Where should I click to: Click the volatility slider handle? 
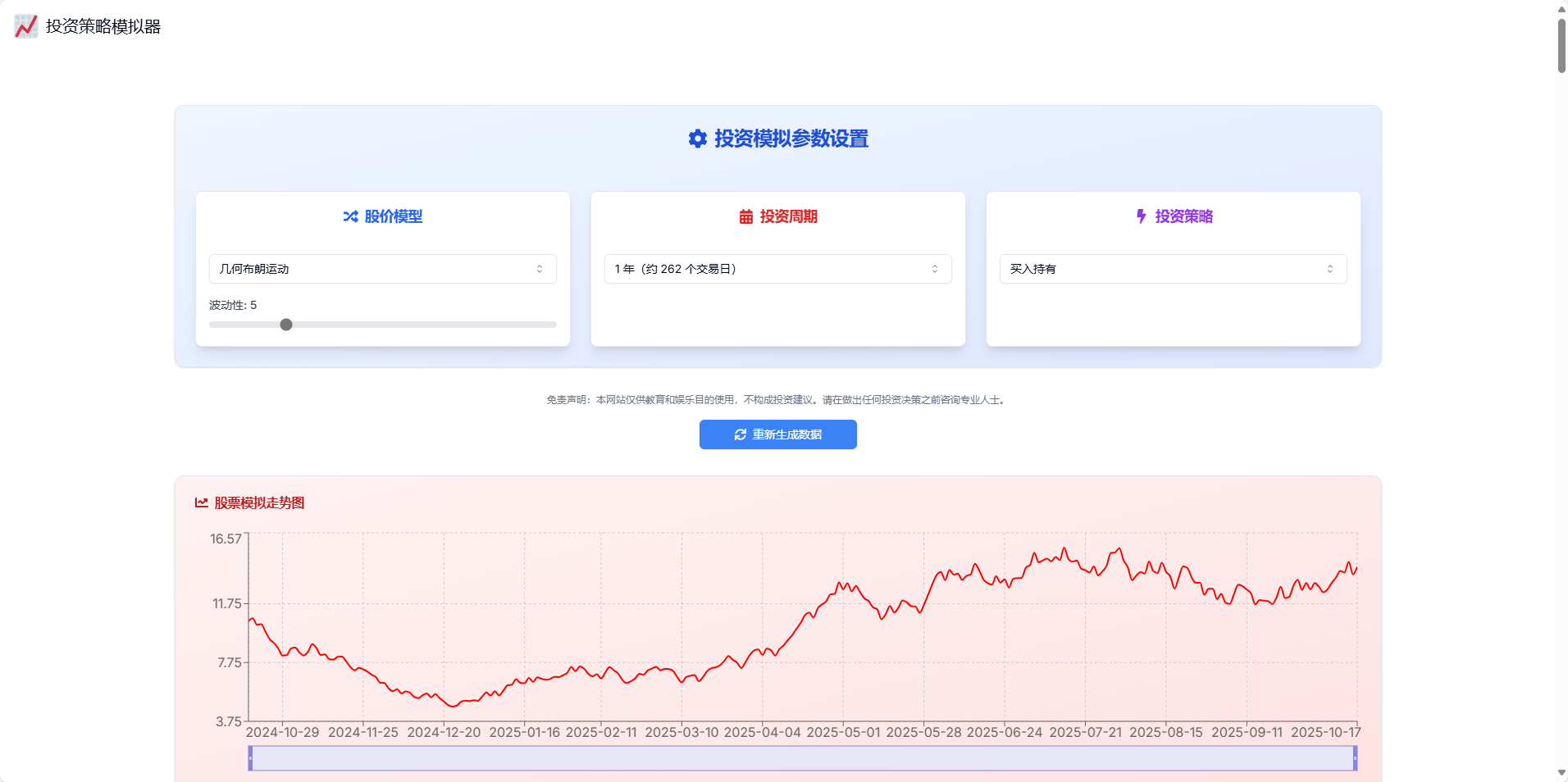click(286, 325)
